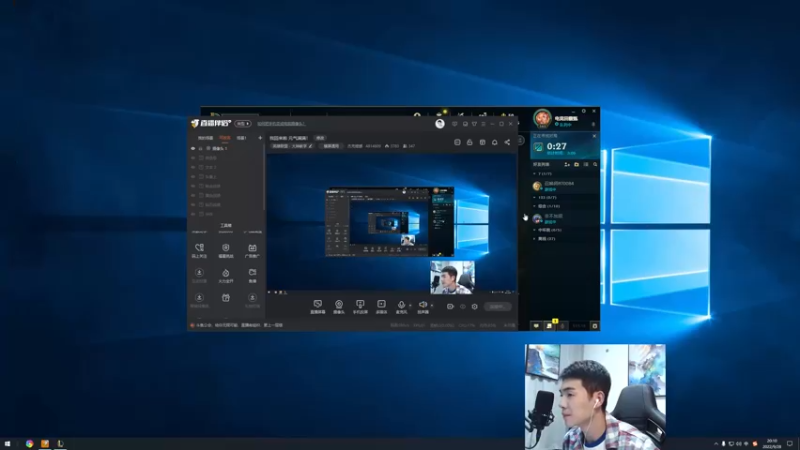Open the heart icon in title bar
The image size is (800, 450).
(455, 123)
